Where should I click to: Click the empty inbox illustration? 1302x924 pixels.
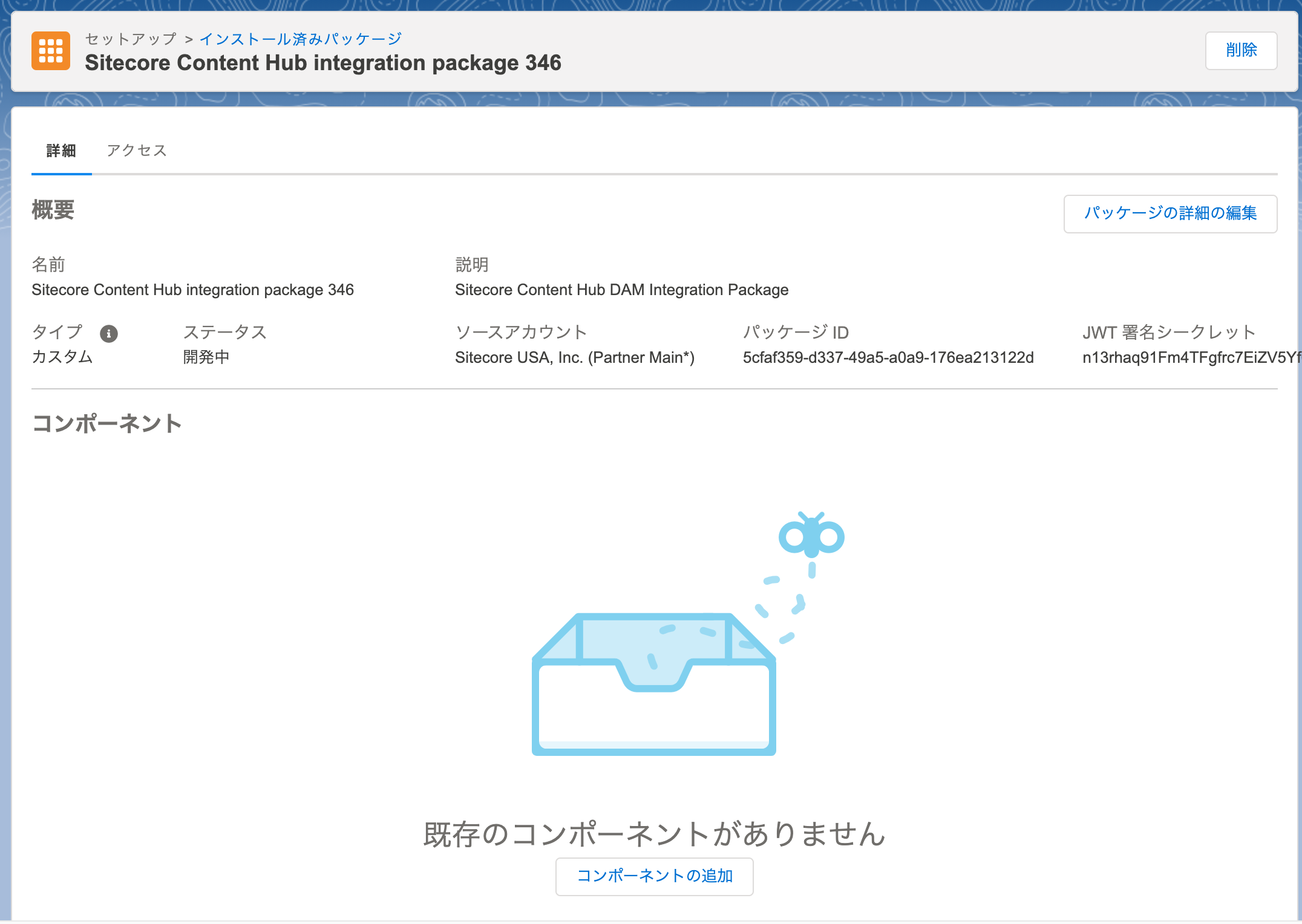point(687,634)
